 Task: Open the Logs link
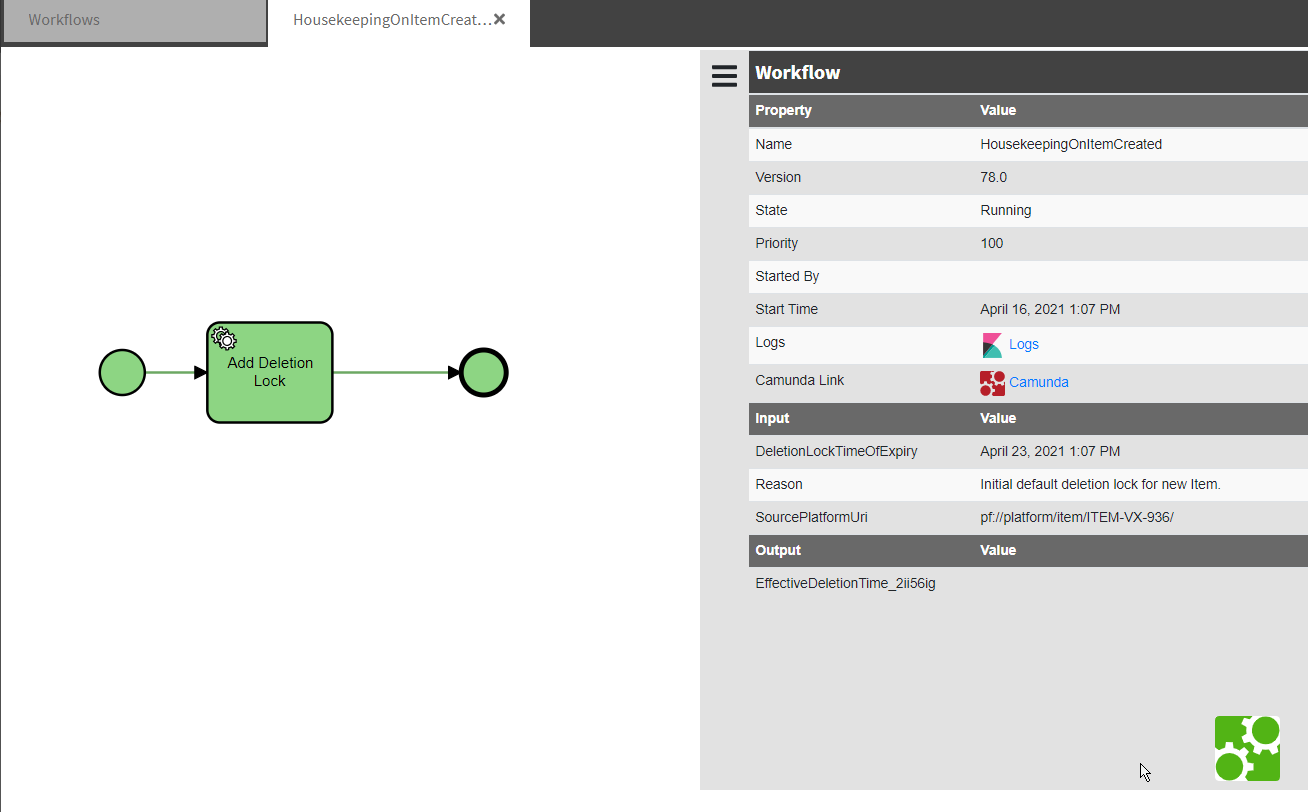tap(1024, 345)
